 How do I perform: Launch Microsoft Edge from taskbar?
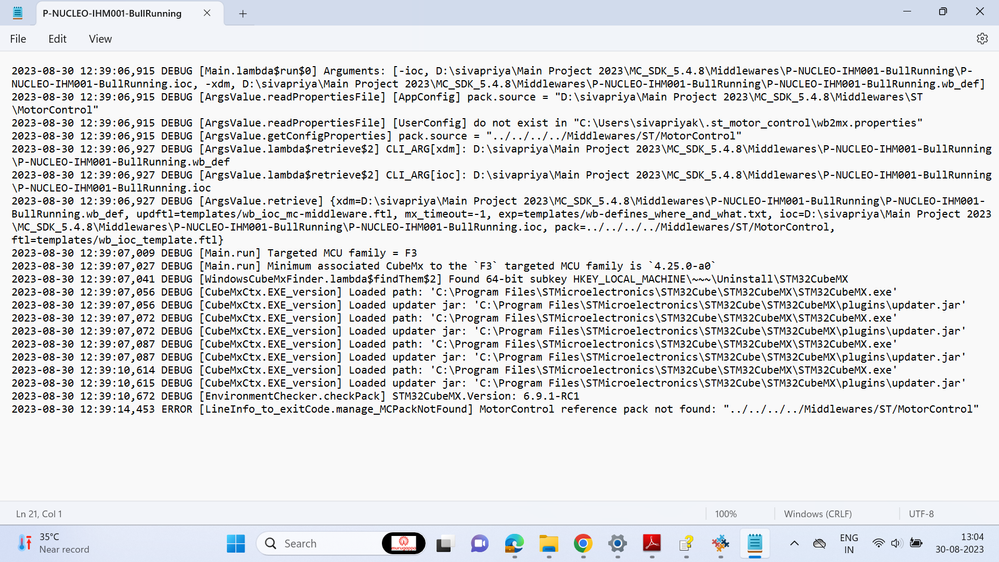pyautogui.click(x=514, y=544)
